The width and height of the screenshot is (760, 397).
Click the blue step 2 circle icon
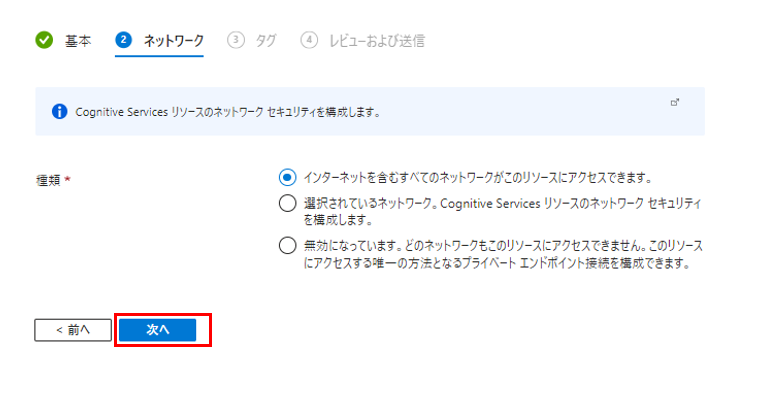point(124,40)
